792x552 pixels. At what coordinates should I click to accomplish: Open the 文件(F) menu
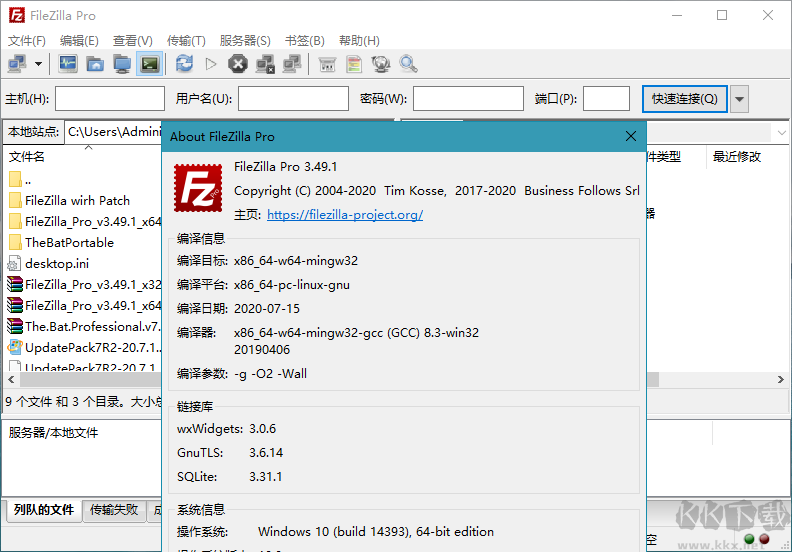27,40
